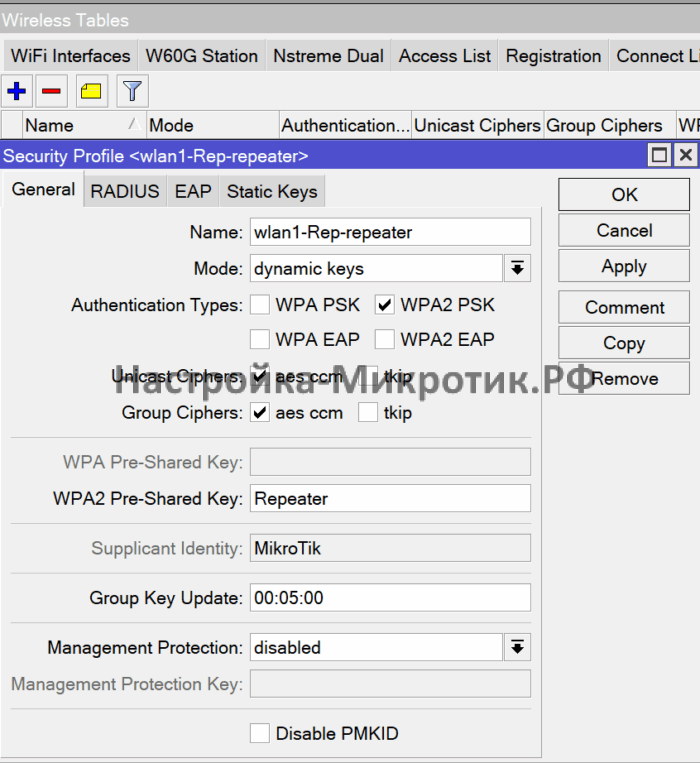Toggle the Group Ciphers tkip checkbox
Image resolution: width=700 pixels, height=763 pixels.
tap(368, 413)
